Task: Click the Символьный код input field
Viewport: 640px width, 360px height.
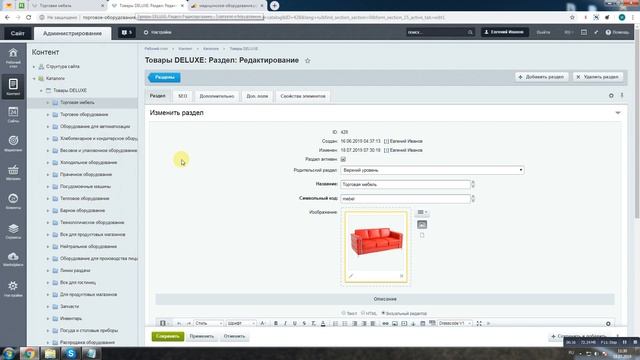Action: pyautogui.click(x=405, y=199)
